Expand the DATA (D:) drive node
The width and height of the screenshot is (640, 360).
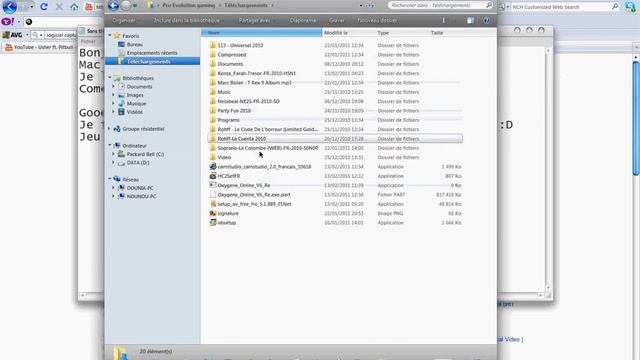113,162
